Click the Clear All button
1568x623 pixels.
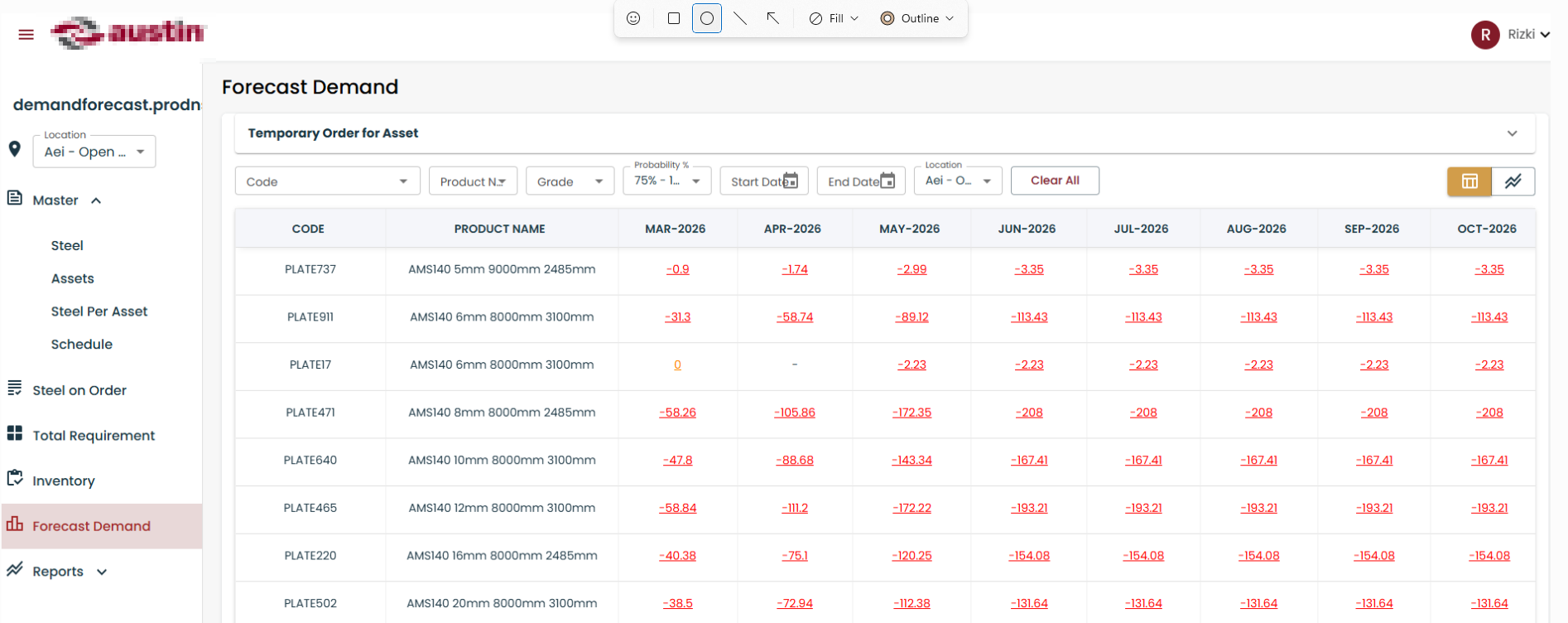1055,181
